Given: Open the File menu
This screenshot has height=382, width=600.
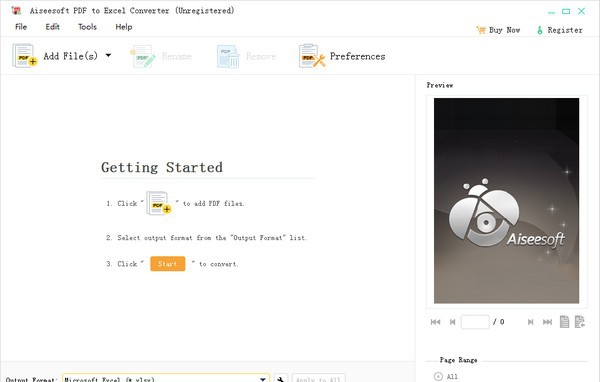Looking at the screenshot, I should tap(21, 27).
